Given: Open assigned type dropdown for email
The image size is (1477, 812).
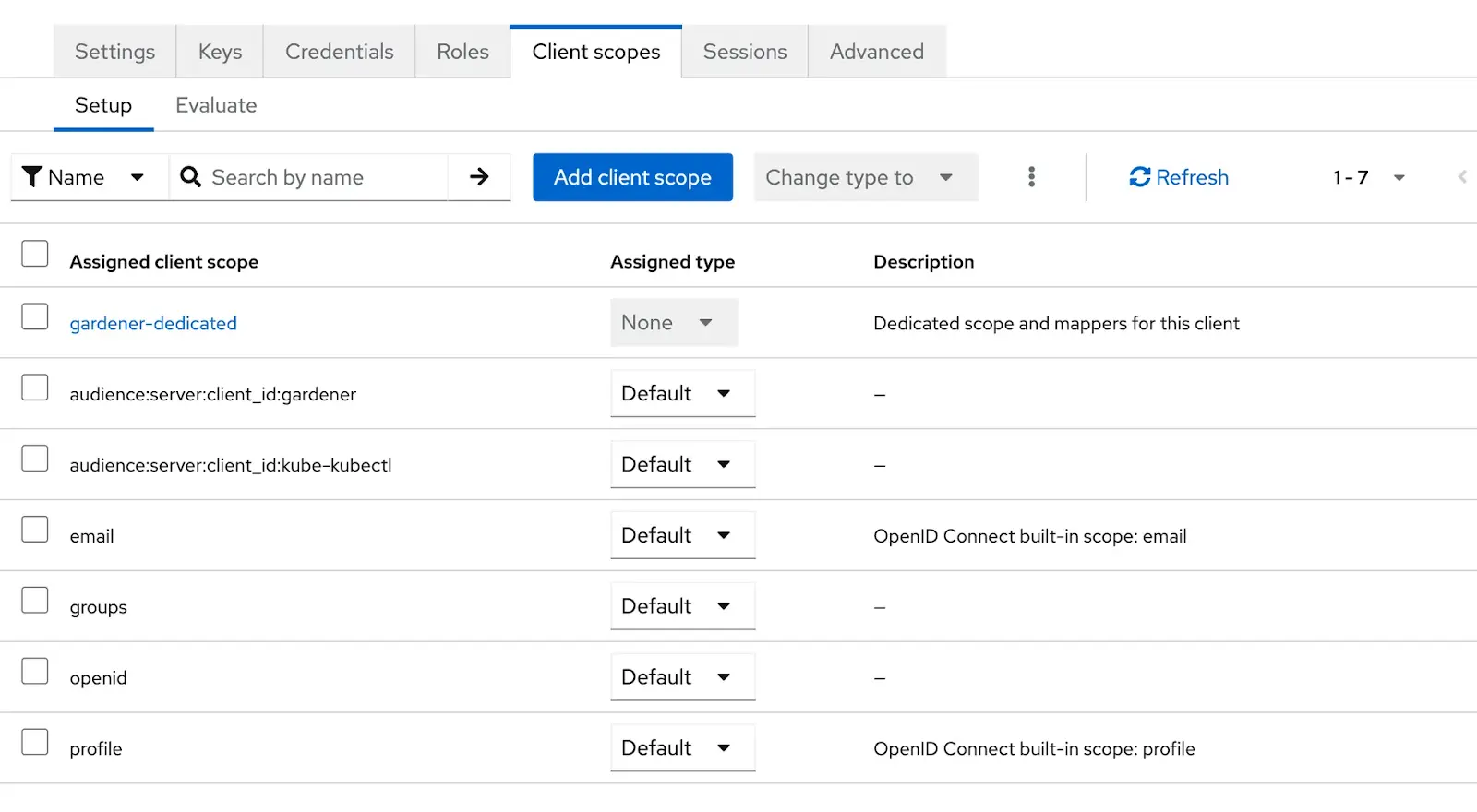Looking at the screenshot, I should coord(683,535).
